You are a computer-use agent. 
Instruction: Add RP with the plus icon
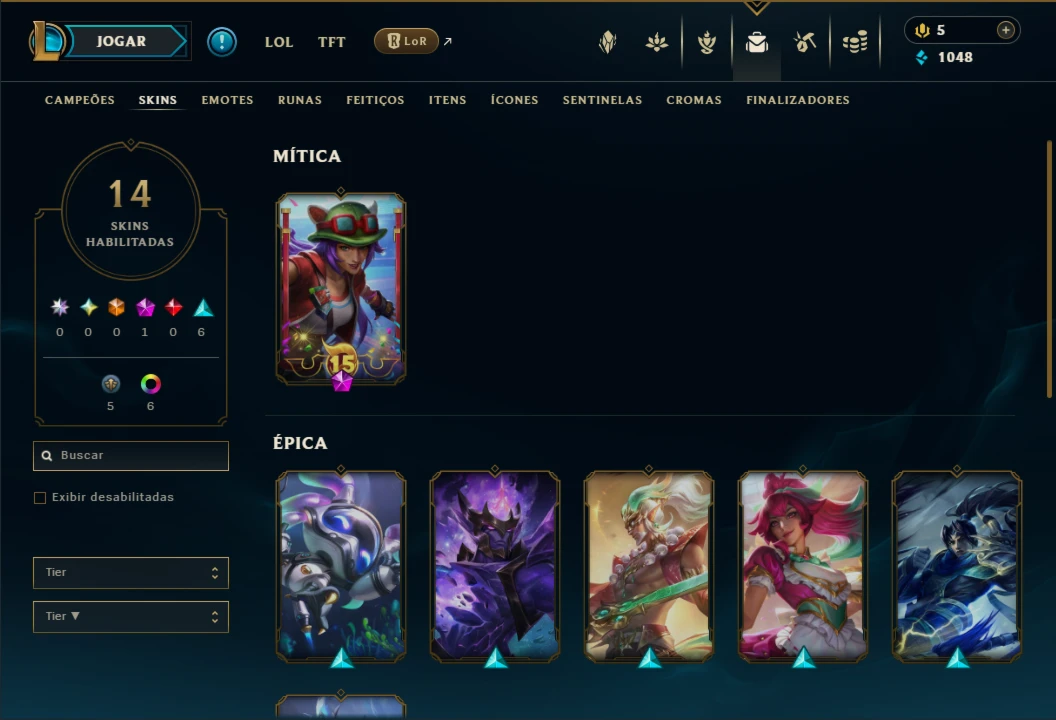[x=1005, y=30]
